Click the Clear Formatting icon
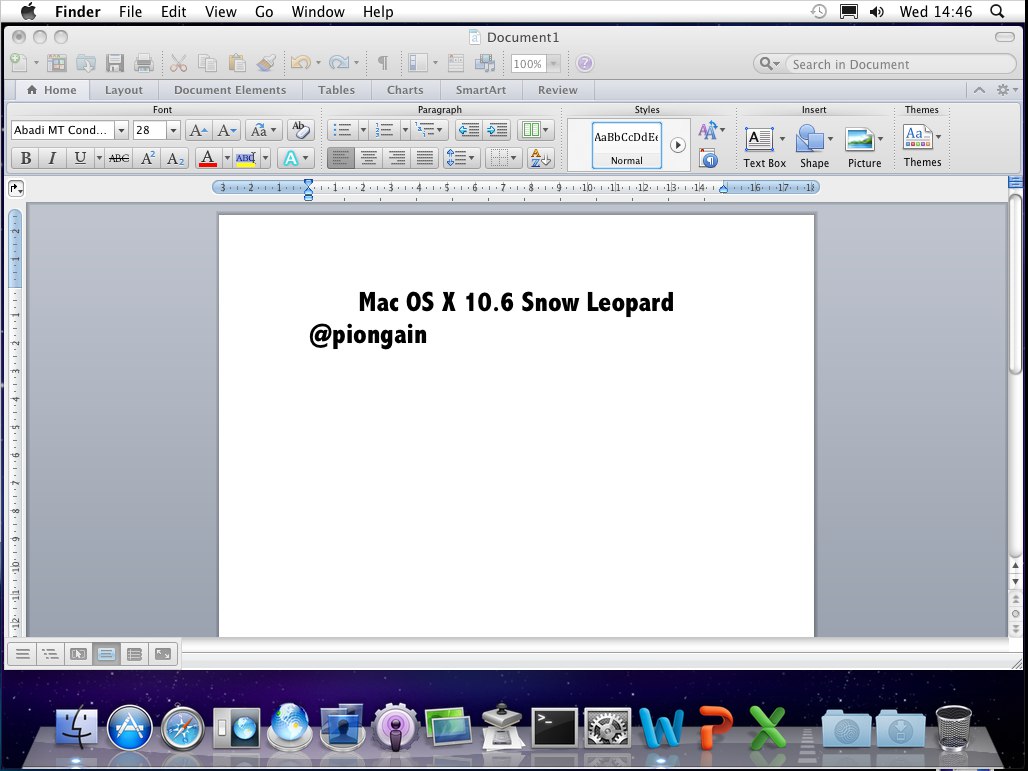This screenshot has width=1028, height=771. click(x=300, y=130)
